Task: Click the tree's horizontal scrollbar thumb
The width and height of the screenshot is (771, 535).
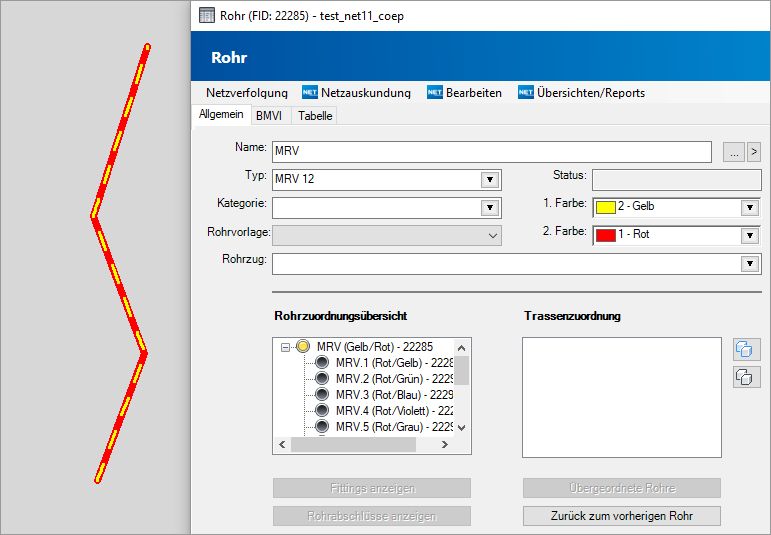Action: pos(353,445)
